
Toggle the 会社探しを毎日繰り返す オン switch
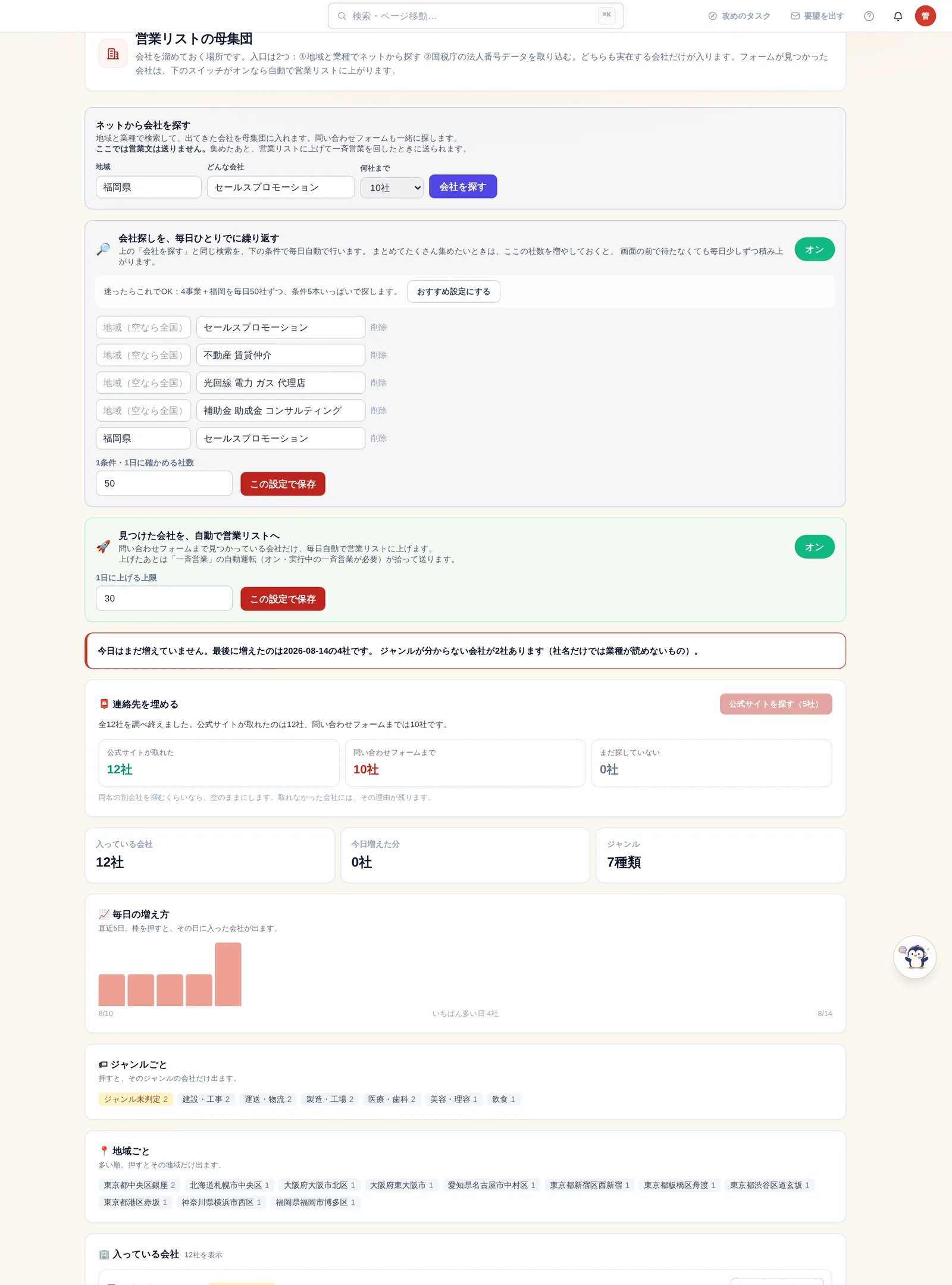coord(814,249)
